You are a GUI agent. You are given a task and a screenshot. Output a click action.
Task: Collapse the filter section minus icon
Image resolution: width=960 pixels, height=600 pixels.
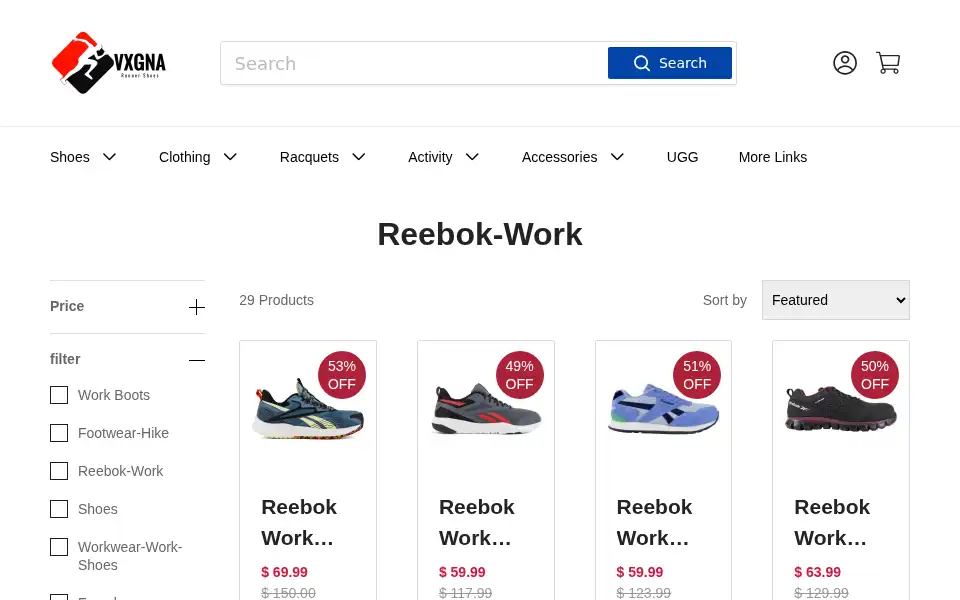[x=197, y=360]
